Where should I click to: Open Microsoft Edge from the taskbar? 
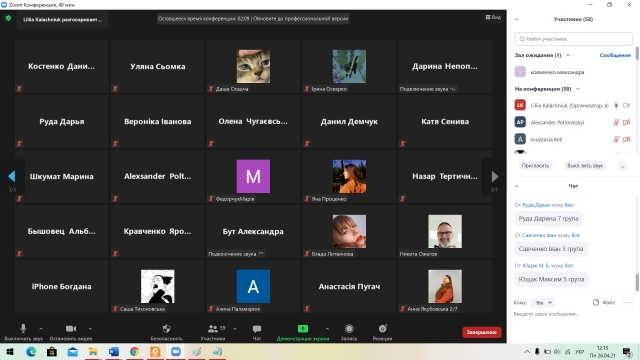click(31, 351)
